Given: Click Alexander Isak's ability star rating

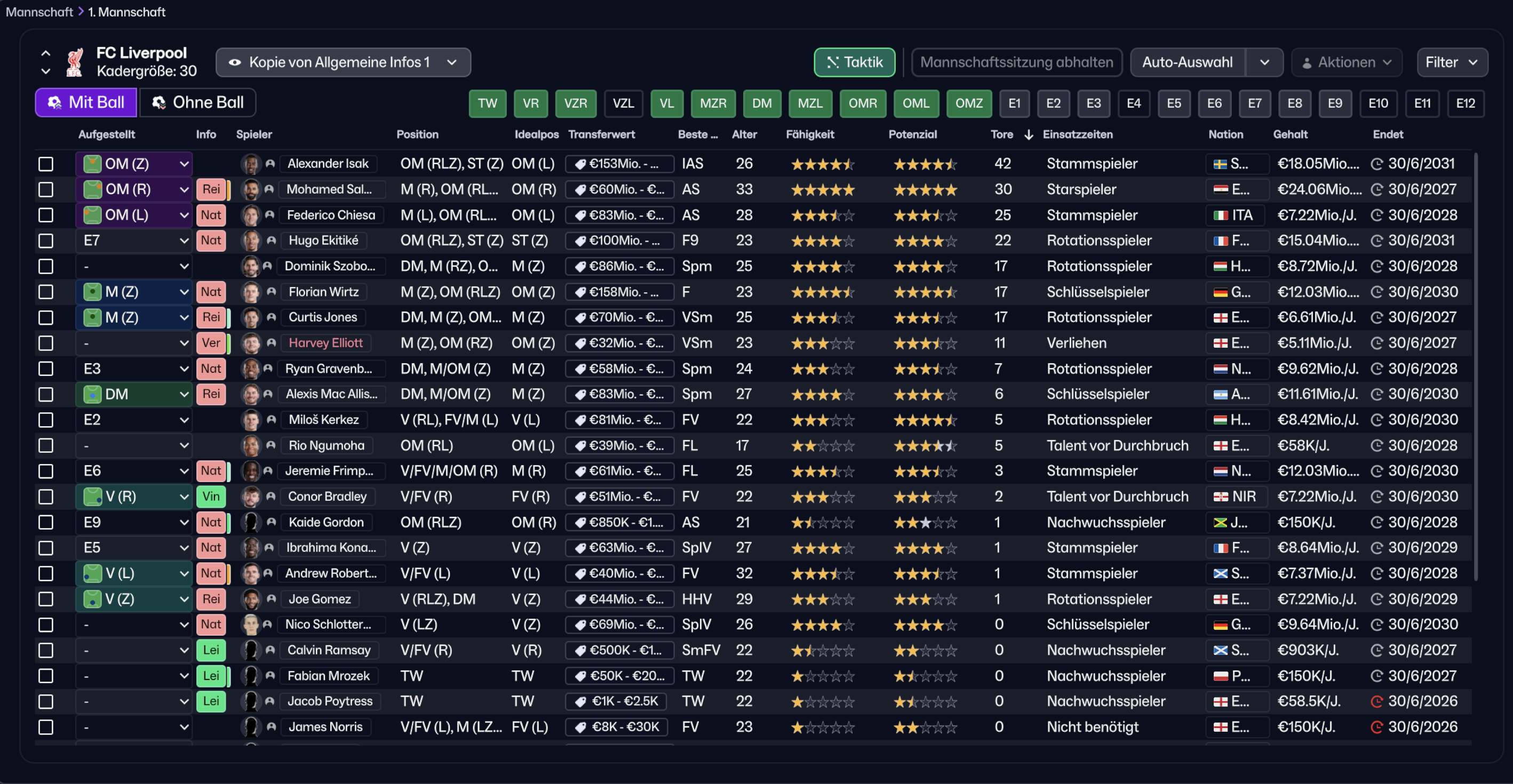Looking at the screenshot, I should tap(822, 164).
